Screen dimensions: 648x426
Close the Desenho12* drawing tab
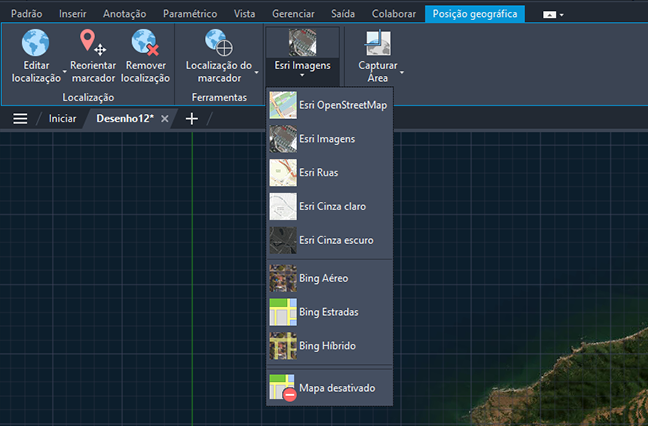(x=164, y=119)
